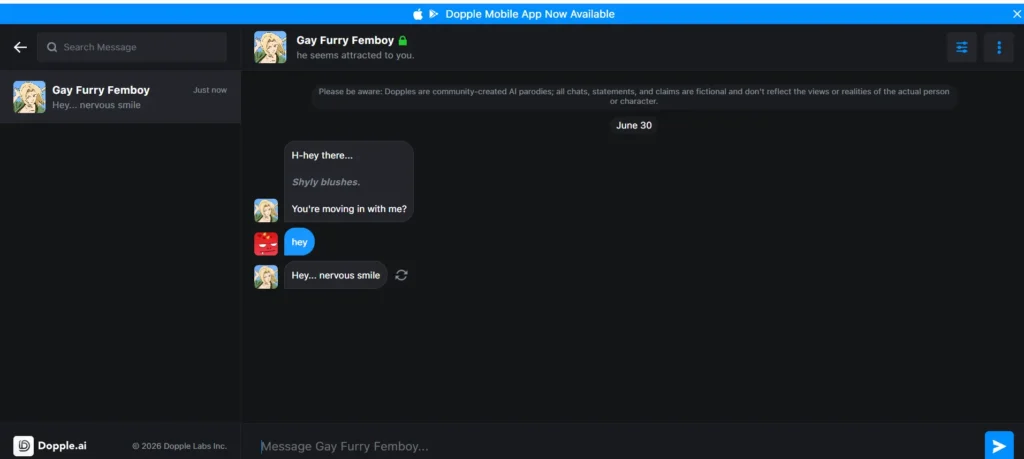Click the Google Play icon in banner

(x=434, y=14)
